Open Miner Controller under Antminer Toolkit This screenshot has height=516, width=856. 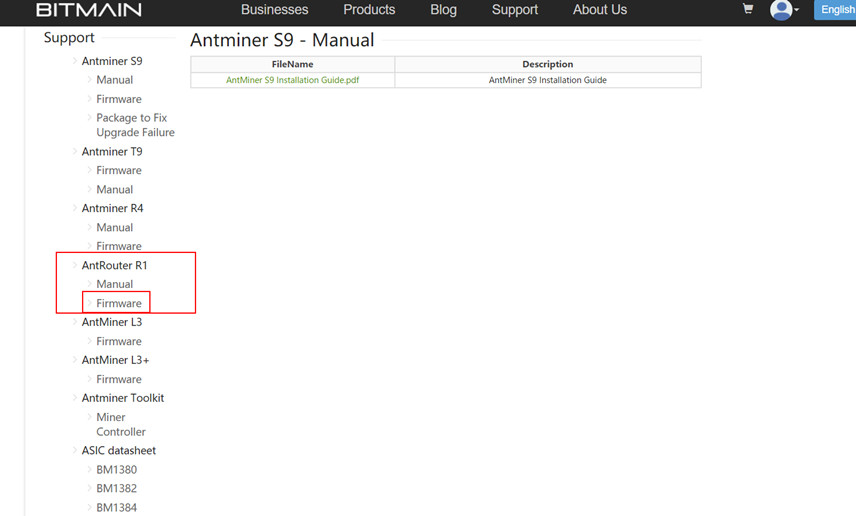click(121, 424)
